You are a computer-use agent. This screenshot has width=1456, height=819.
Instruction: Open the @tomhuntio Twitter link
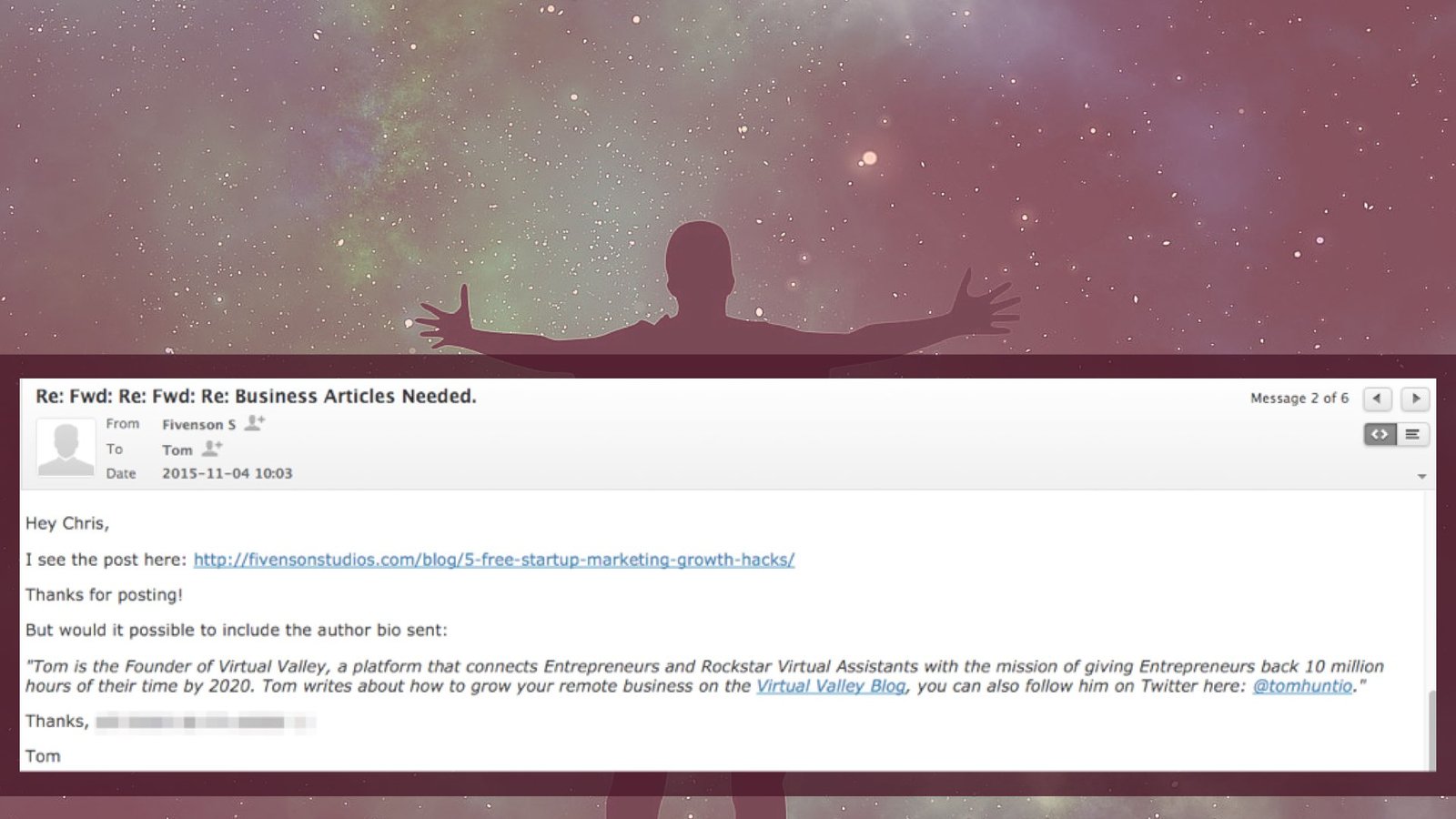(1302, 686)
